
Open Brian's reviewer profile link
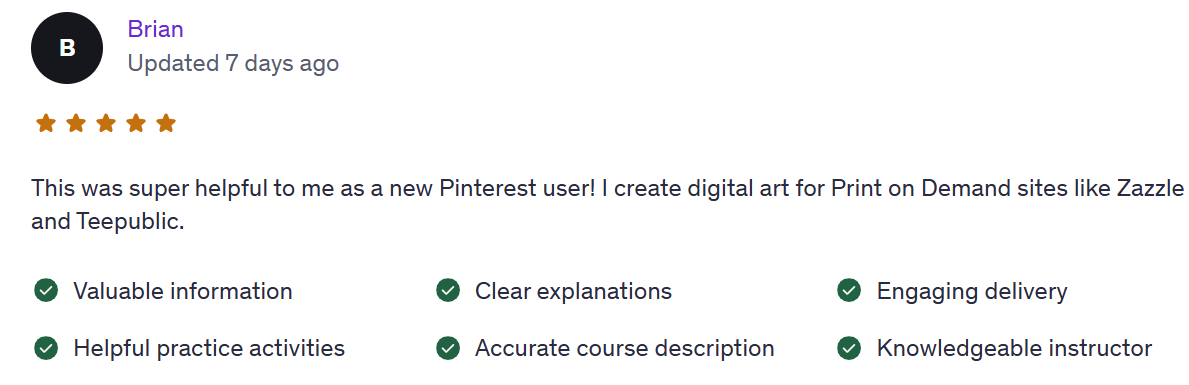155,30
